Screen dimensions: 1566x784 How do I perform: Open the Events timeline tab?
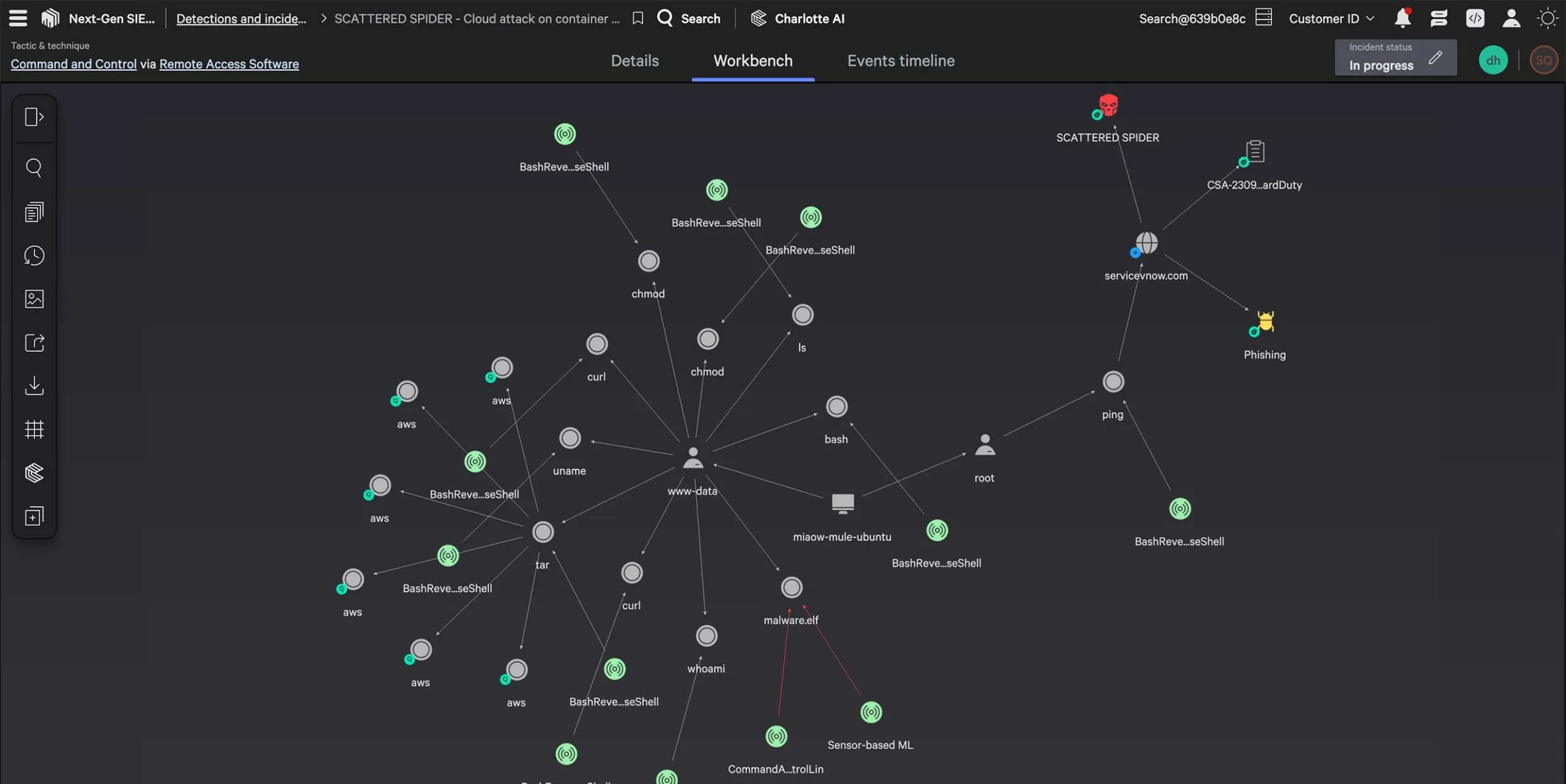click(x=900, y=61)
